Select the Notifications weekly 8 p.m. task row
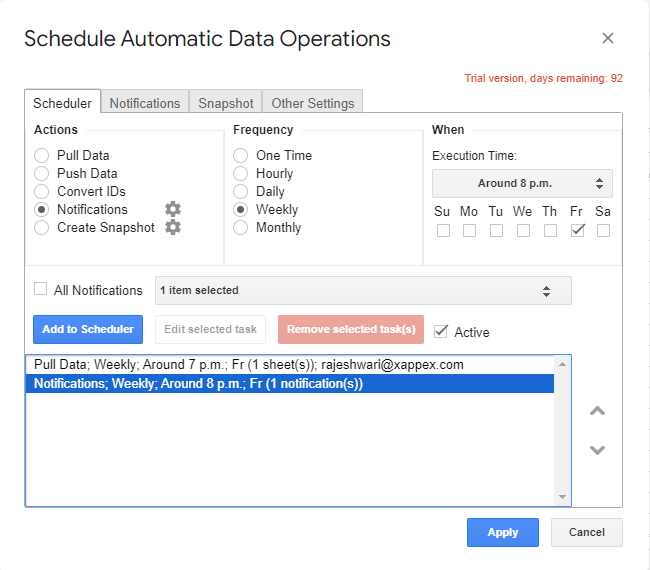650x570 pixels. 290,383
